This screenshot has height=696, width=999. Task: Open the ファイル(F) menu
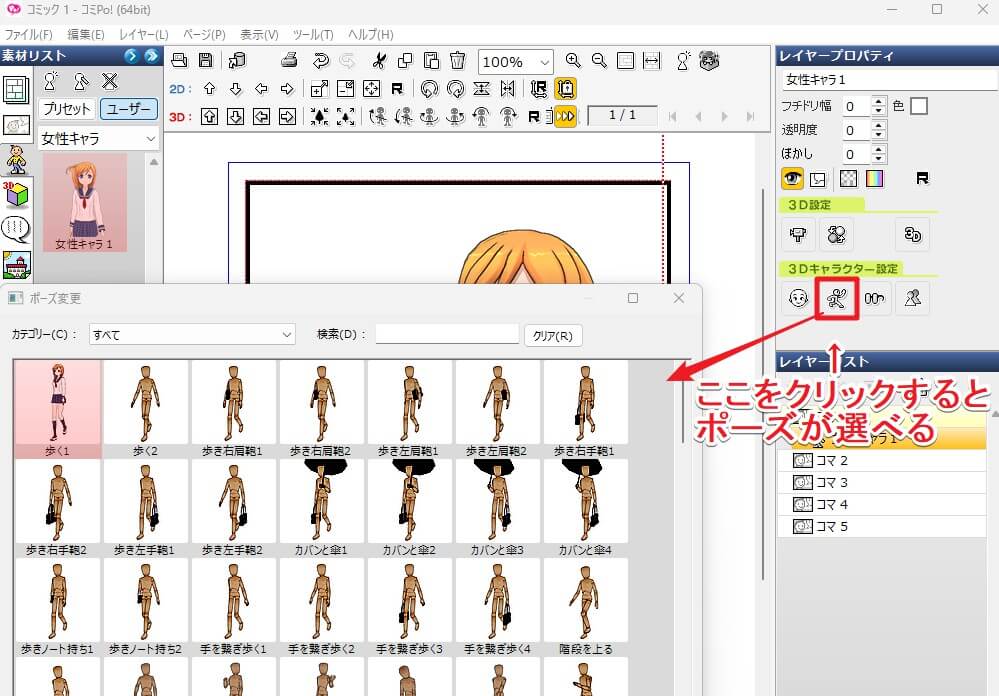coord(29,34)
